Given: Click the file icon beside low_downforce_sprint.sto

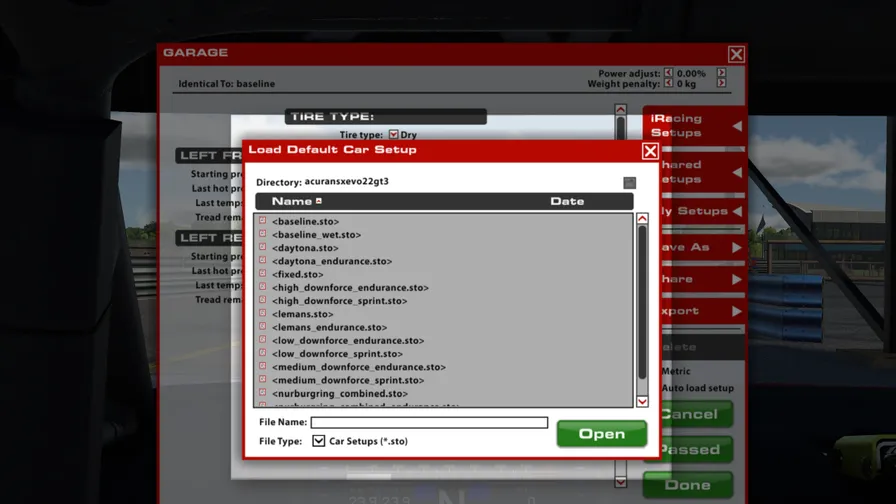Looking at the screenshot, I should (262, 353).
